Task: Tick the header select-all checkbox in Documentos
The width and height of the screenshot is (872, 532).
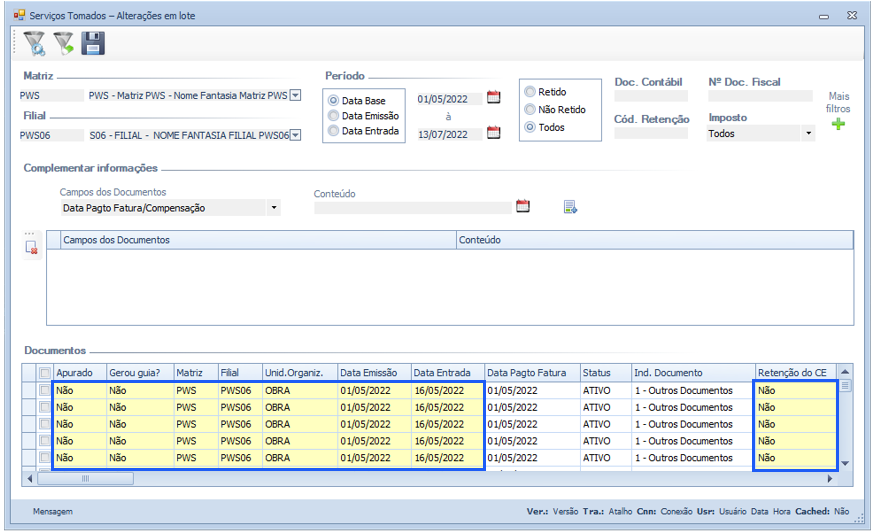Action: tap(43, 373)
